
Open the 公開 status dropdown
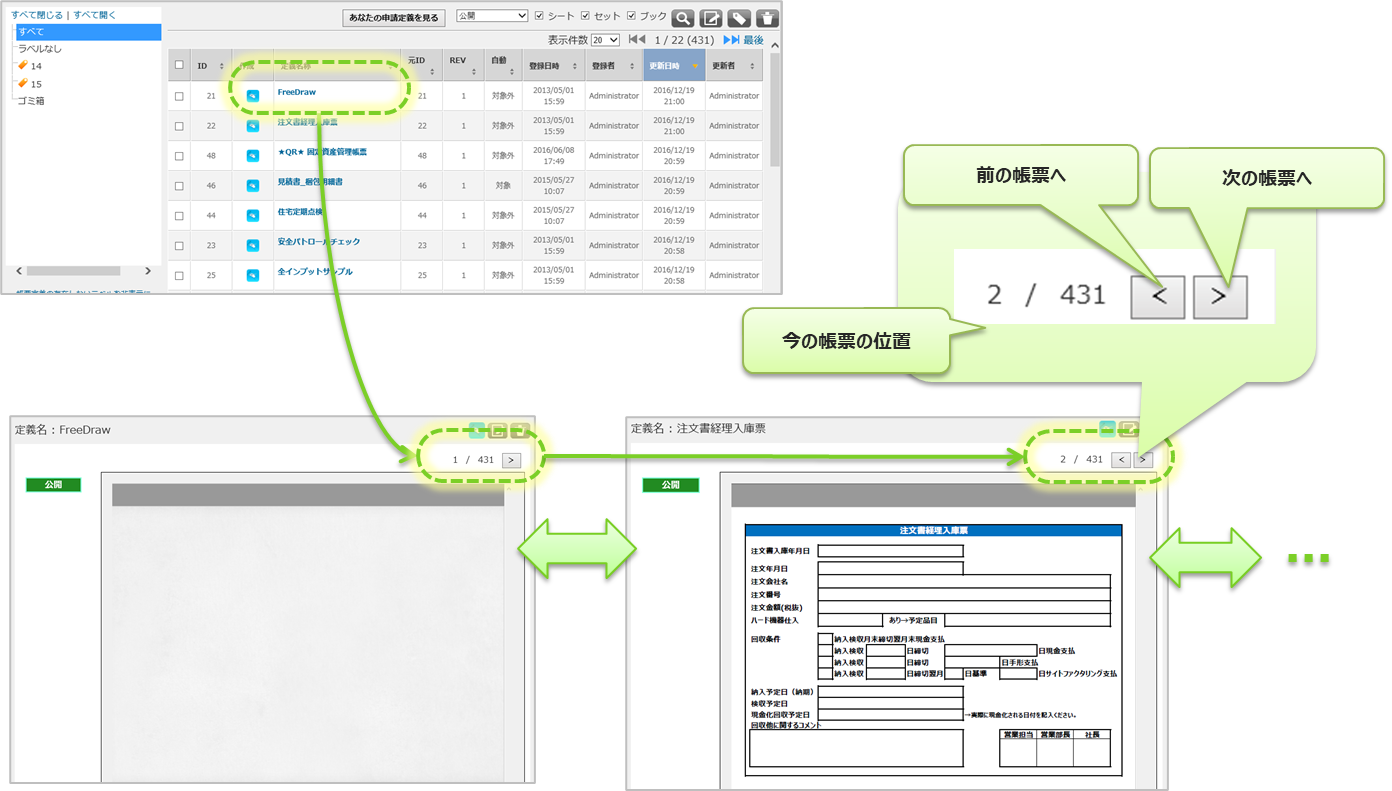point(491,16)
